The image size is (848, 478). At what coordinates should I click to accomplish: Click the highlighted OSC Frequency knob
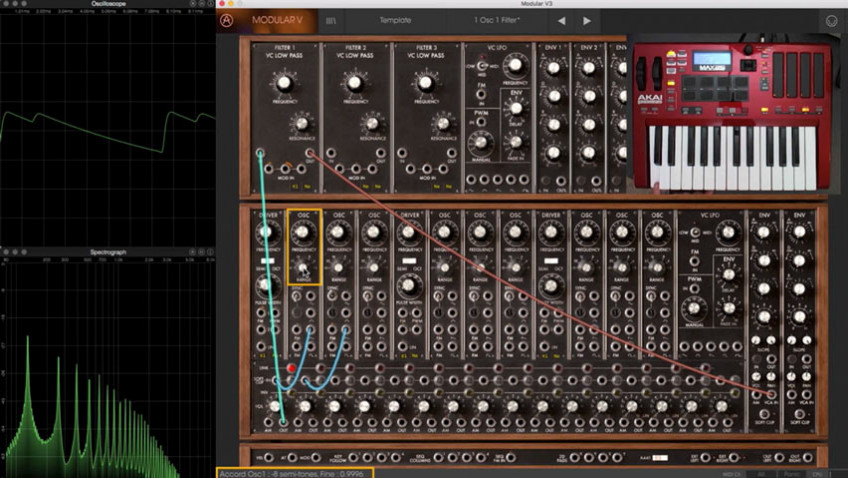pos(304,232)
